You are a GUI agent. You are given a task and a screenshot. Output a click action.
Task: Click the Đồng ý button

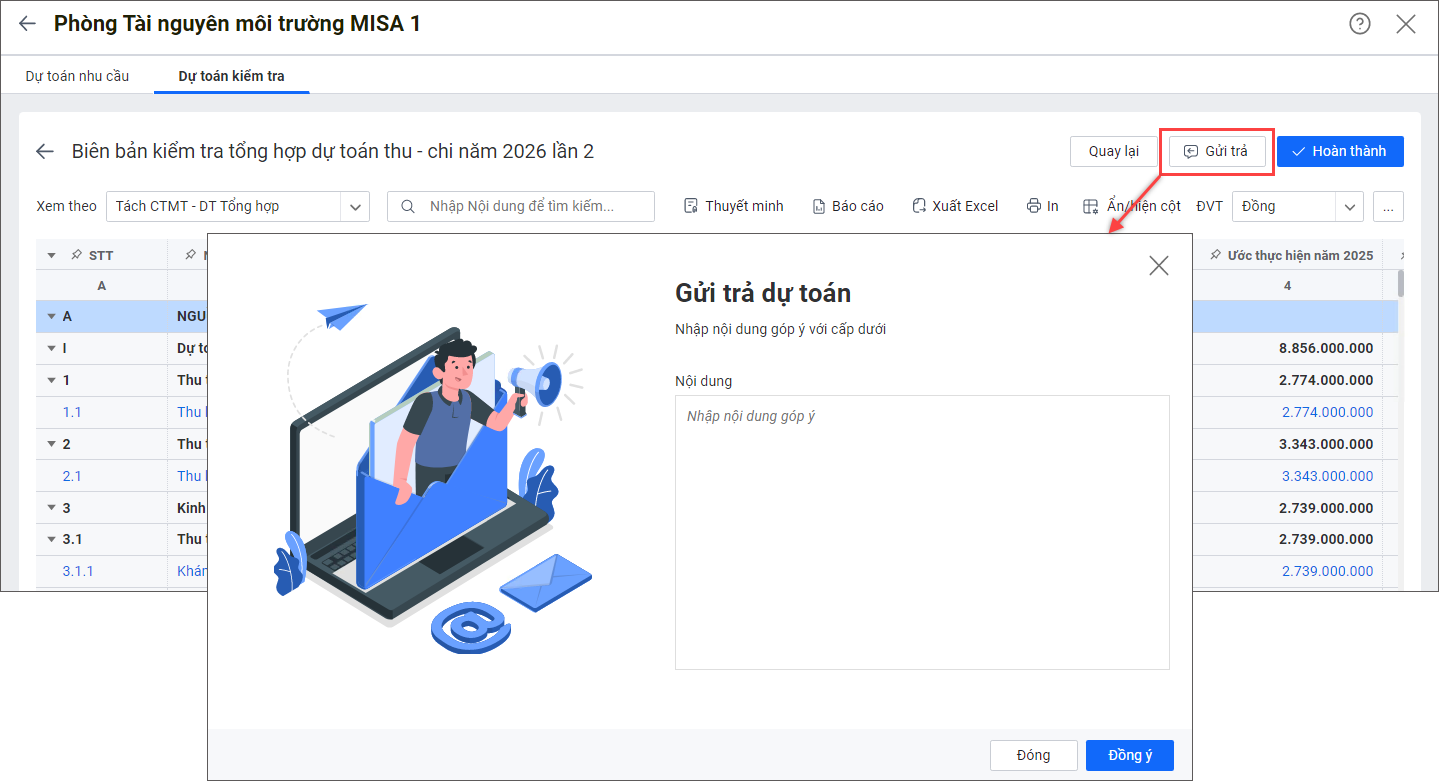click(1129, 755)
